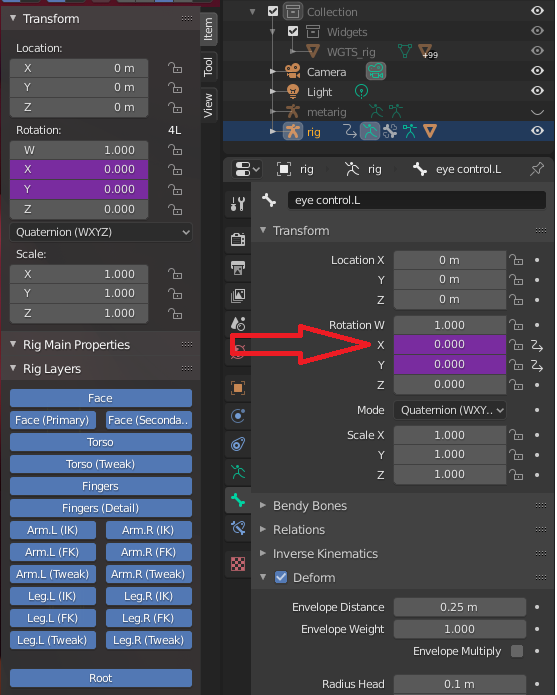Toggle visibility of Collection

coord(537,11)
